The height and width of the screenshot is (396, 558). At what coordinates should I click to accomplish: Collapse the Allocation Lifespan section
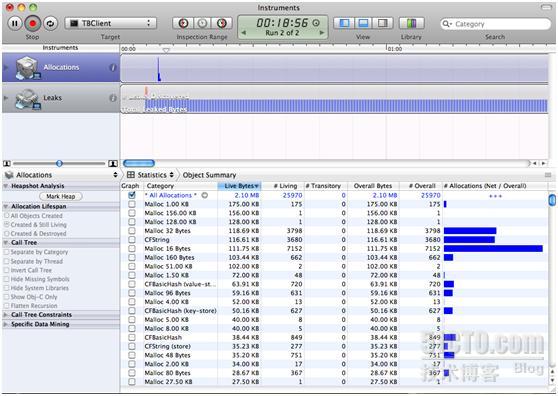[6, 207]
